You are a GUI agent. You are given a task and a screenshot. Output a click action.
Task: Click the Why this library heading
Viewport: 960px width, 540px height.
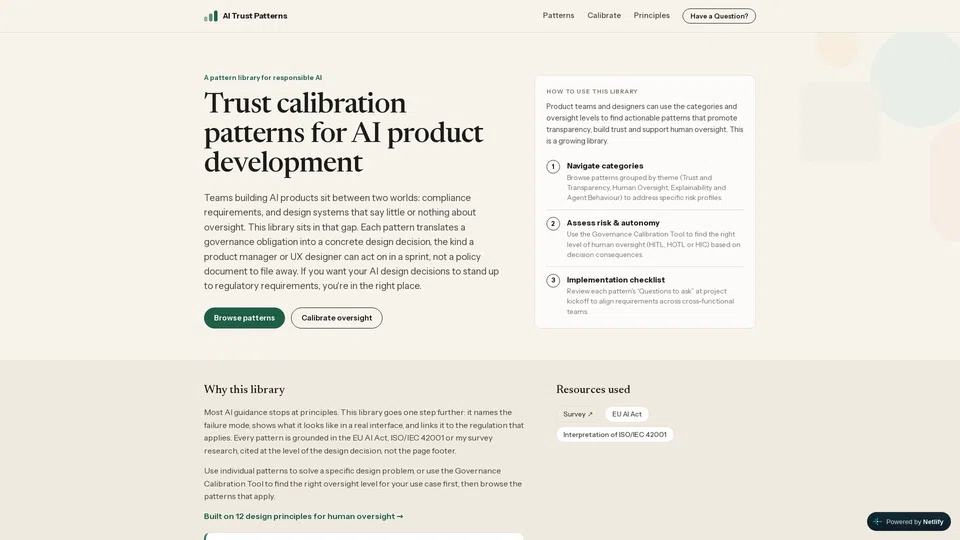[244, 389]
